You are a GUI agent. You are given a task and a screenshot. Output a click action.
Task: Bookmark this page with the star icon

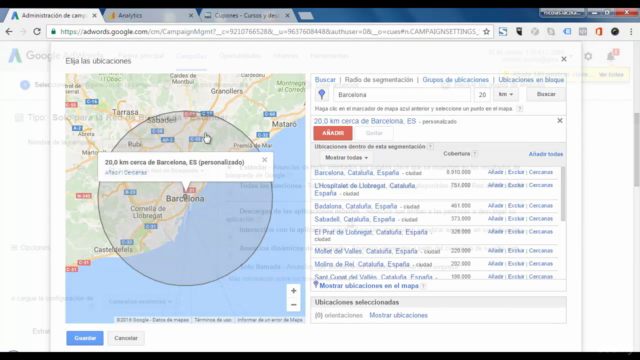tap(486, 31)
